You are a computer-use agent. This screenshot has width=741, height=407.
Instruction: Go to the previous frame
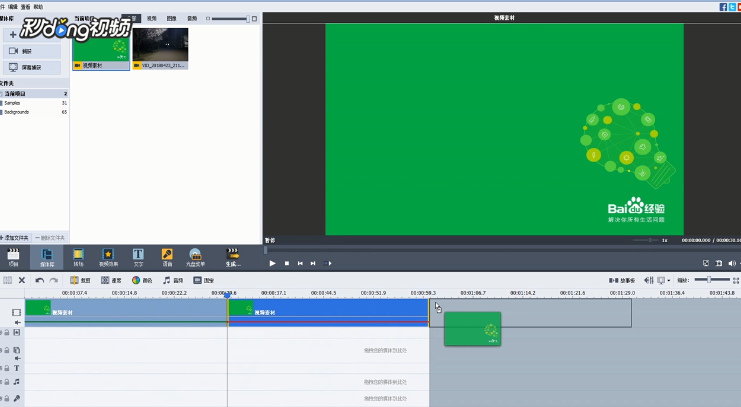click(300, 263)
